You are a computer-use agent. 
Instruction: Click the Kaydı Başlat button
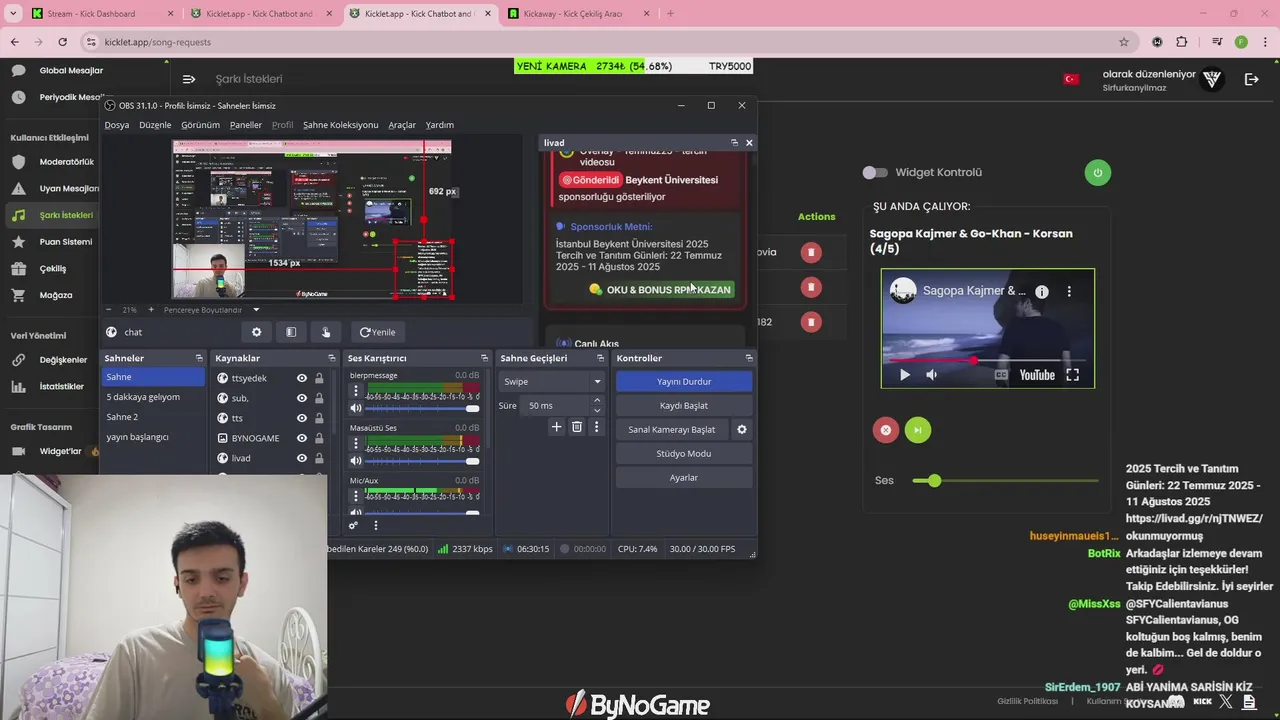(684, 405)
